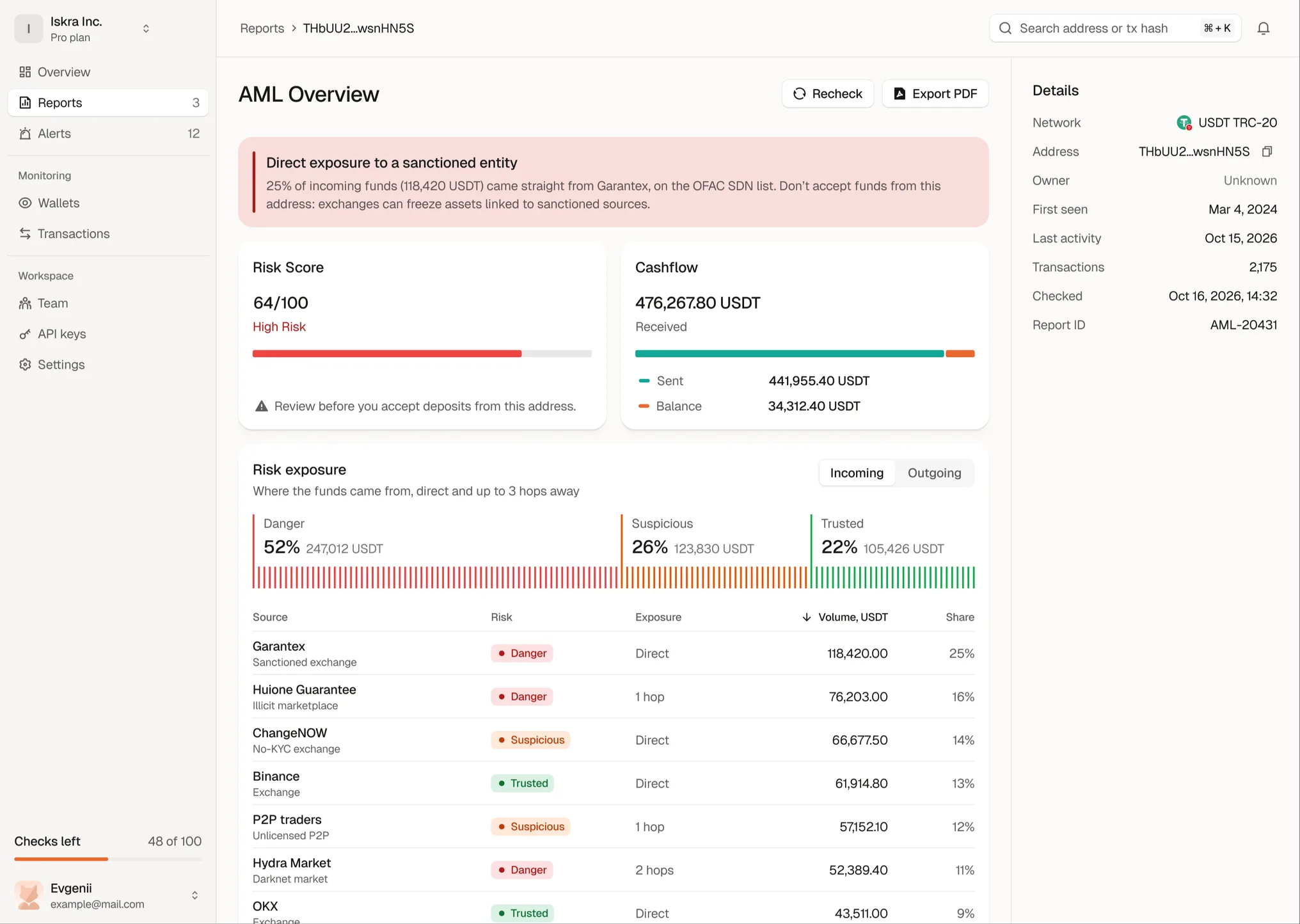Select the P2P traders source row
Screen dimensions: 1300x924
pos(614,827)
